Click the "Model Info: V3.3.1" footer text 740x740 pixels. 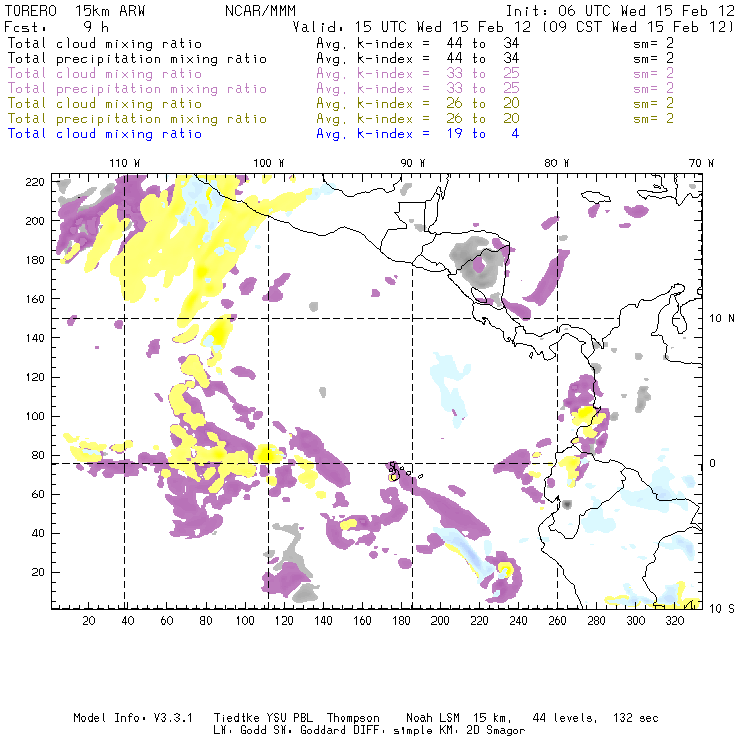pos(133,718)
